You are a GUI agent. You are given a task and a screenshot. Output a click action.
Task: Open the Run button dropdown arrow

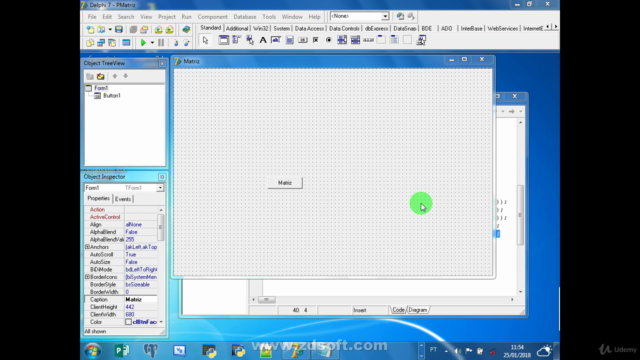(x=152, y=42)
